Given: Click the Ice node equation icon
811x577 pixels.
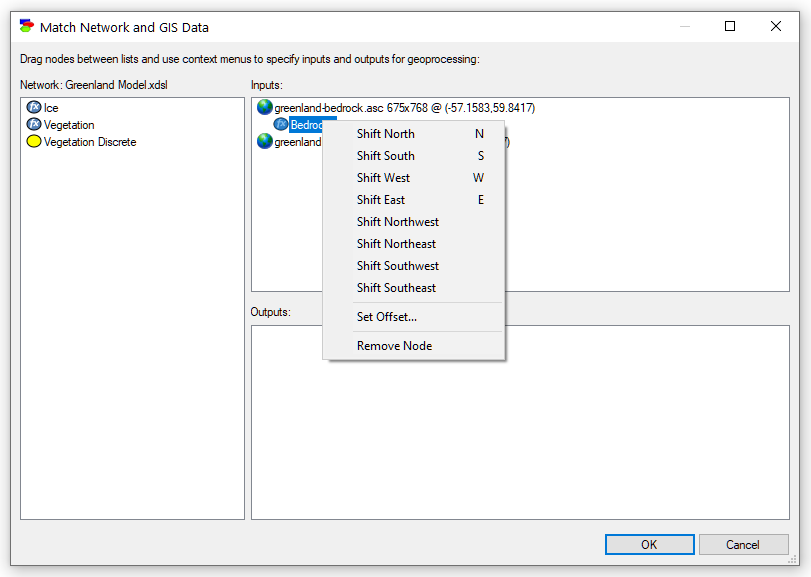Looking at the screenshot, I should [x=34, y=108].
